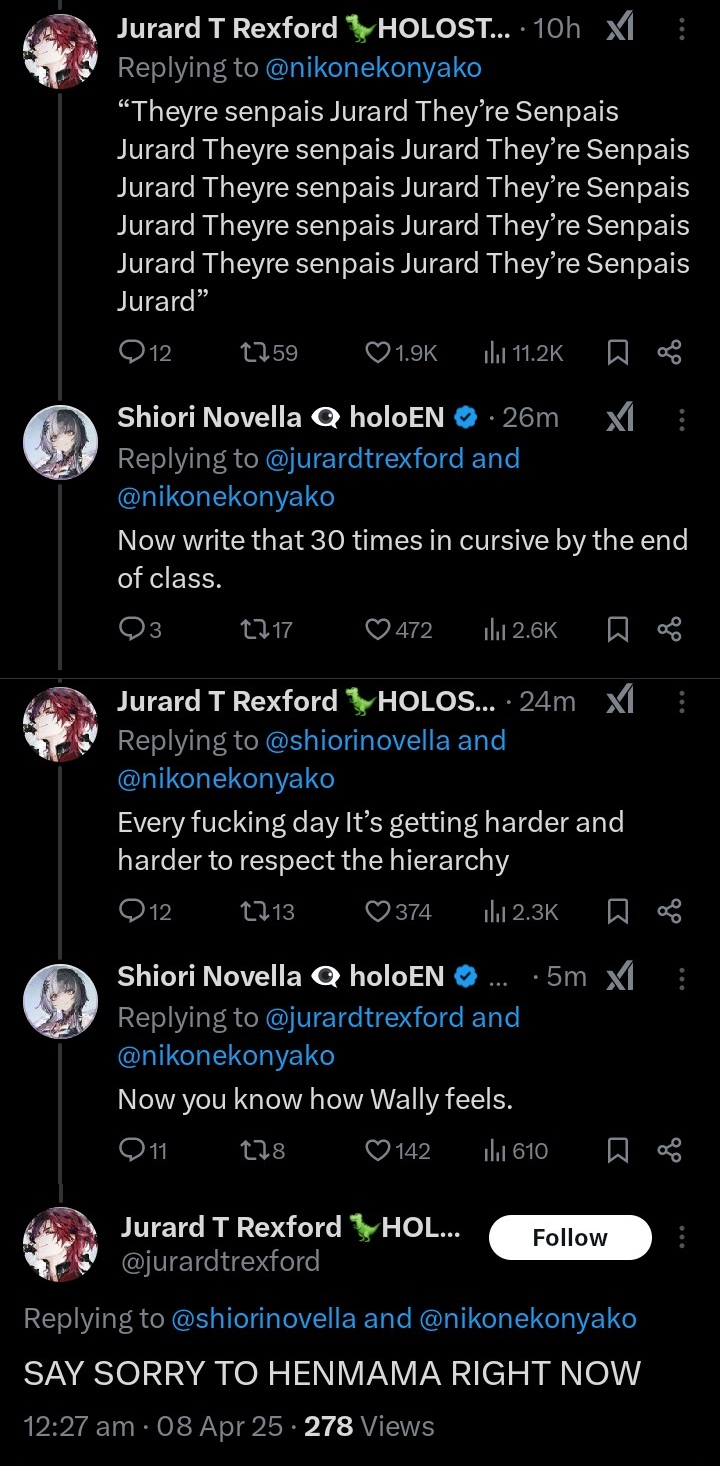Tap Grok icon on Shiori's 26m reply

coord(620,418)
